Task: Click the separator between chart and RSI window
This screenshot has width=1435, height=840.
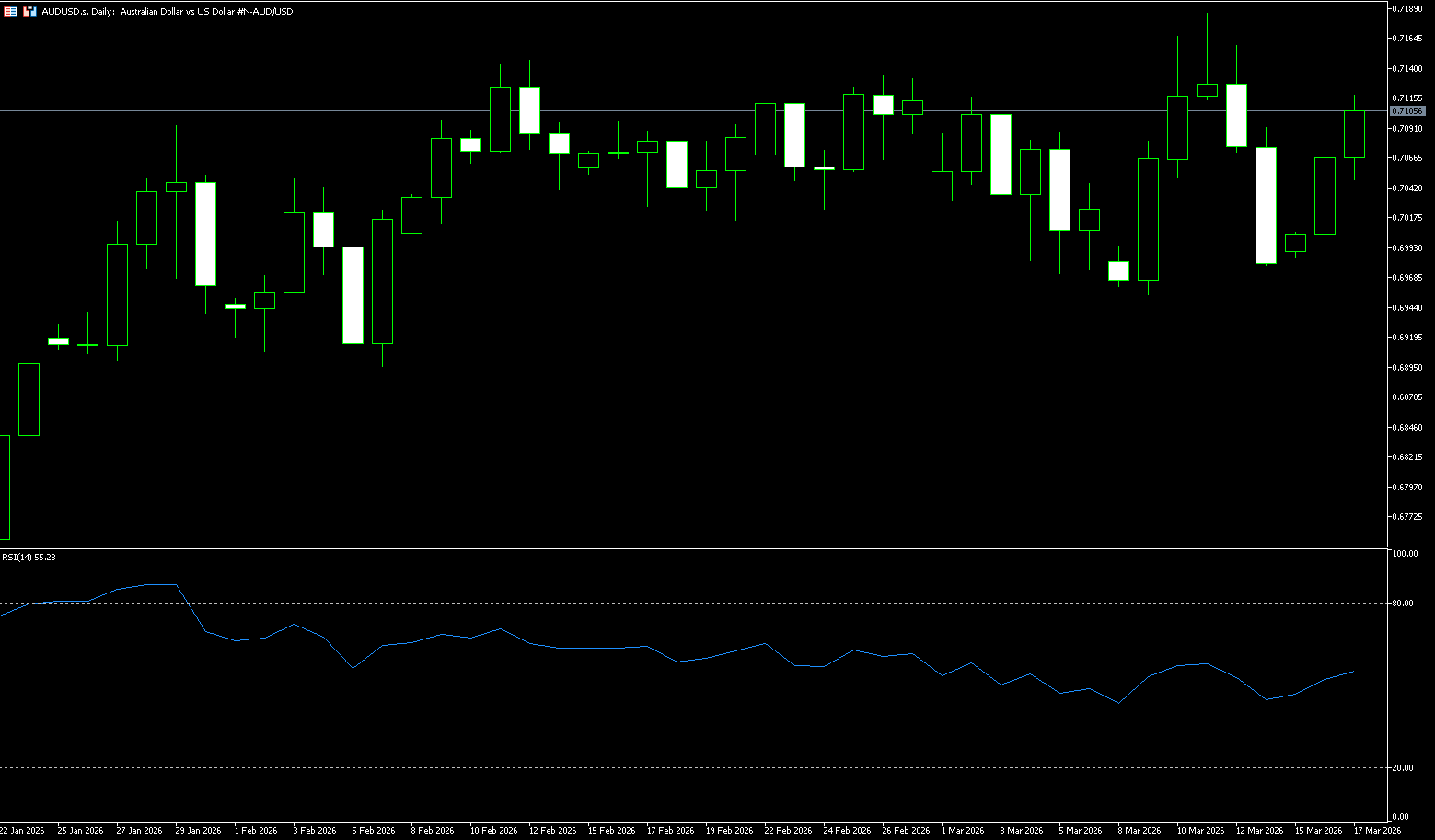Action: (690, 547)
